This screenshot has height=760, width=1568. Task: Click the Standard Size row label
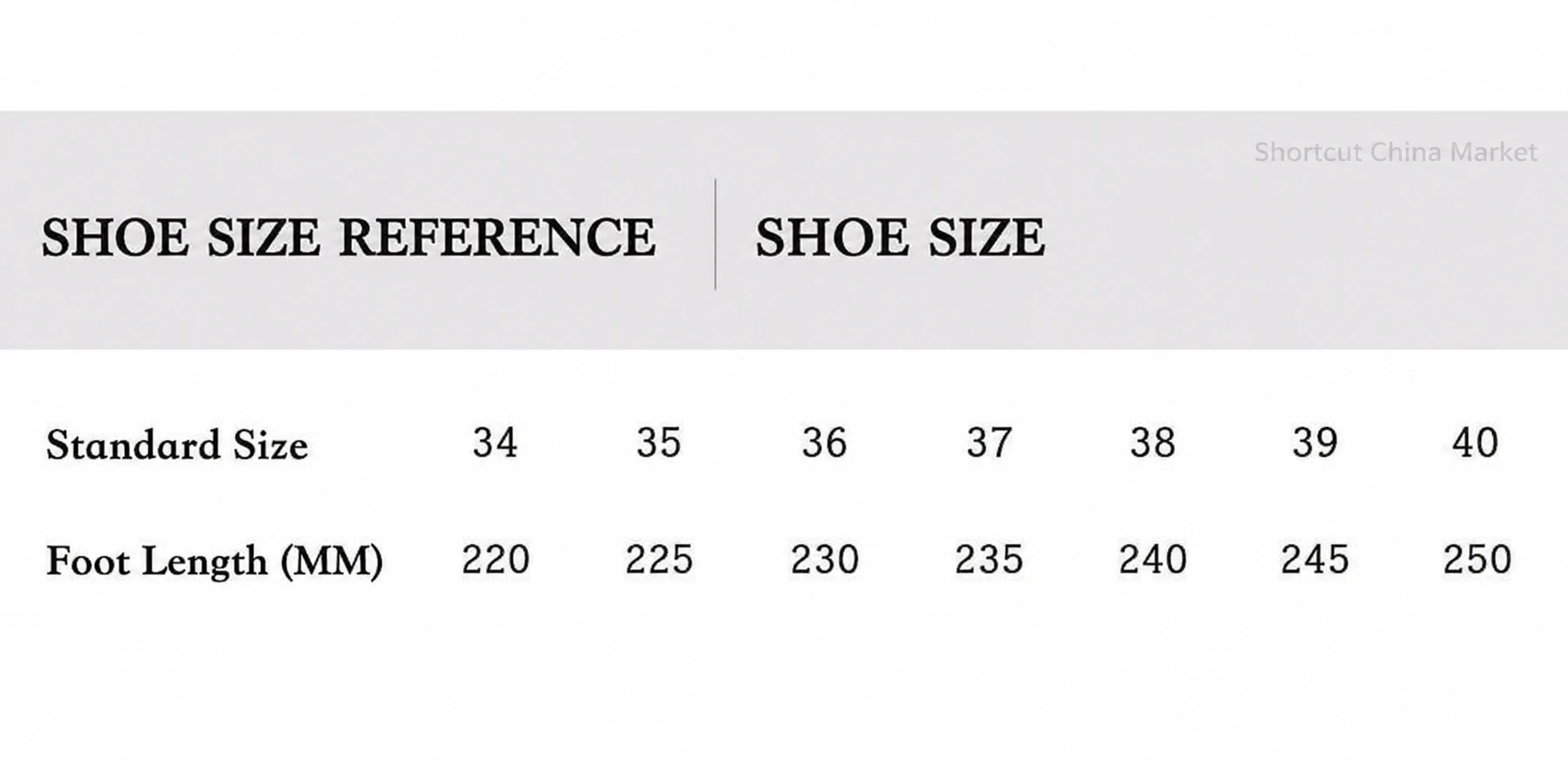pos(177,445)
